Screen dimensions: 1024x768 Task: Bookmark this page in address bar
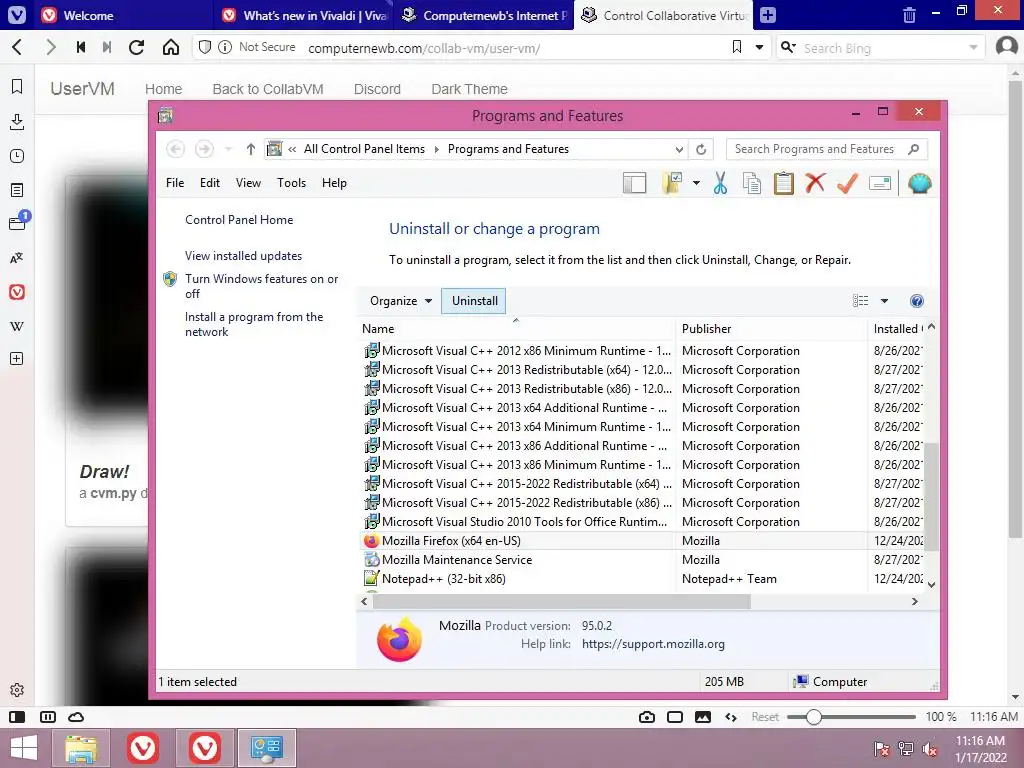737,47
